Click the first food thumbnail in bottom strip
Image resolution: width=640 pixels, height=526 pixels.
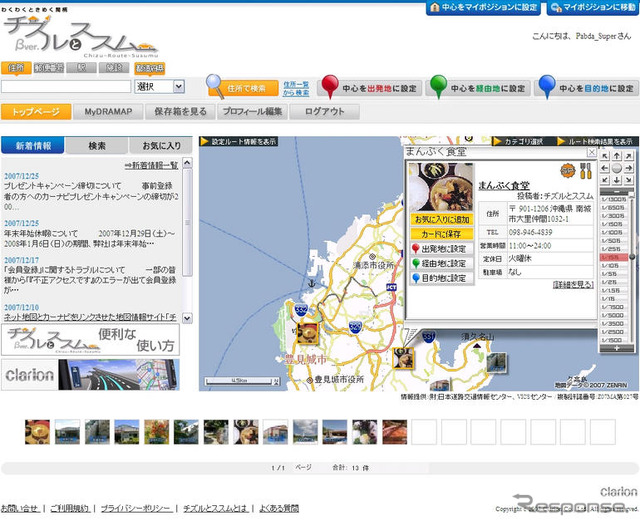37,432
